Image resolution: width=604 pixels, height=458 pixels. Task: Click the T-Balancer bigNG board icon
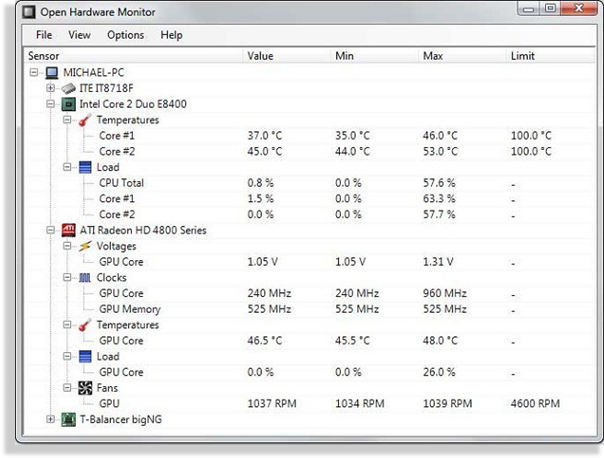(x=69, y=419)
